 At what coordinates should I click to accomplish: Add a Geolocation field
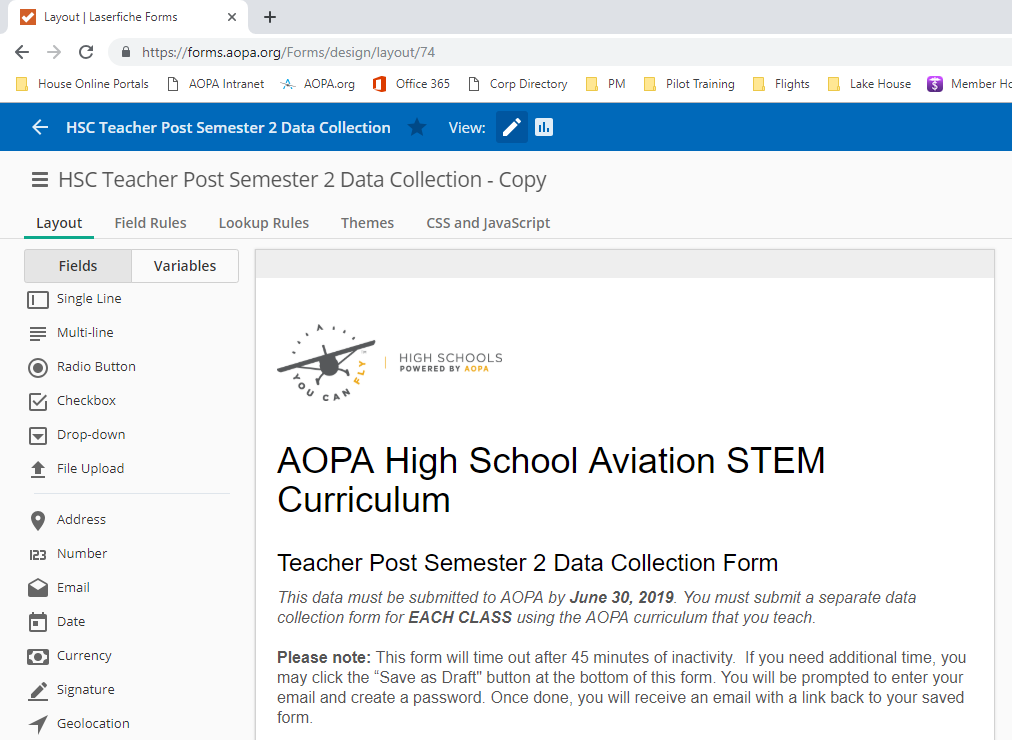tap(93, 724)
